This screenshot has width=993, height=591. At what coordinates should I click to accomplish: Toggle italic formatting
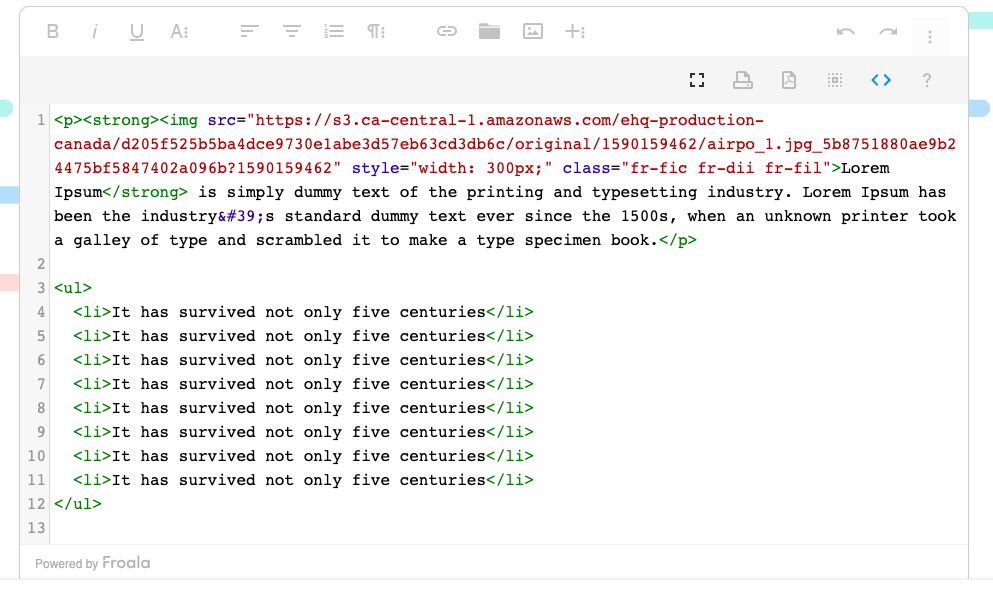coord(94,31)
